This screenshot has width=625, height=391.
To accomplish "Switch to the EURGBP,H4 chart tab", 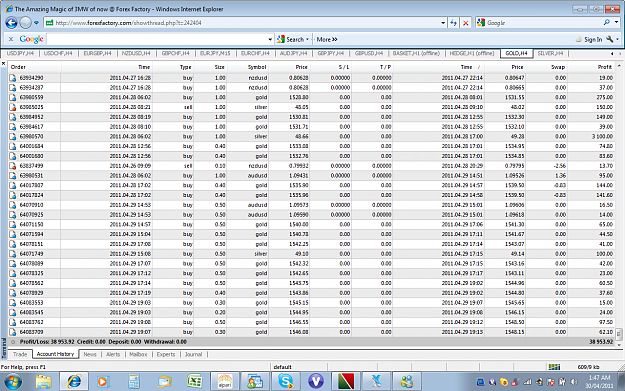I will [97, 53].
